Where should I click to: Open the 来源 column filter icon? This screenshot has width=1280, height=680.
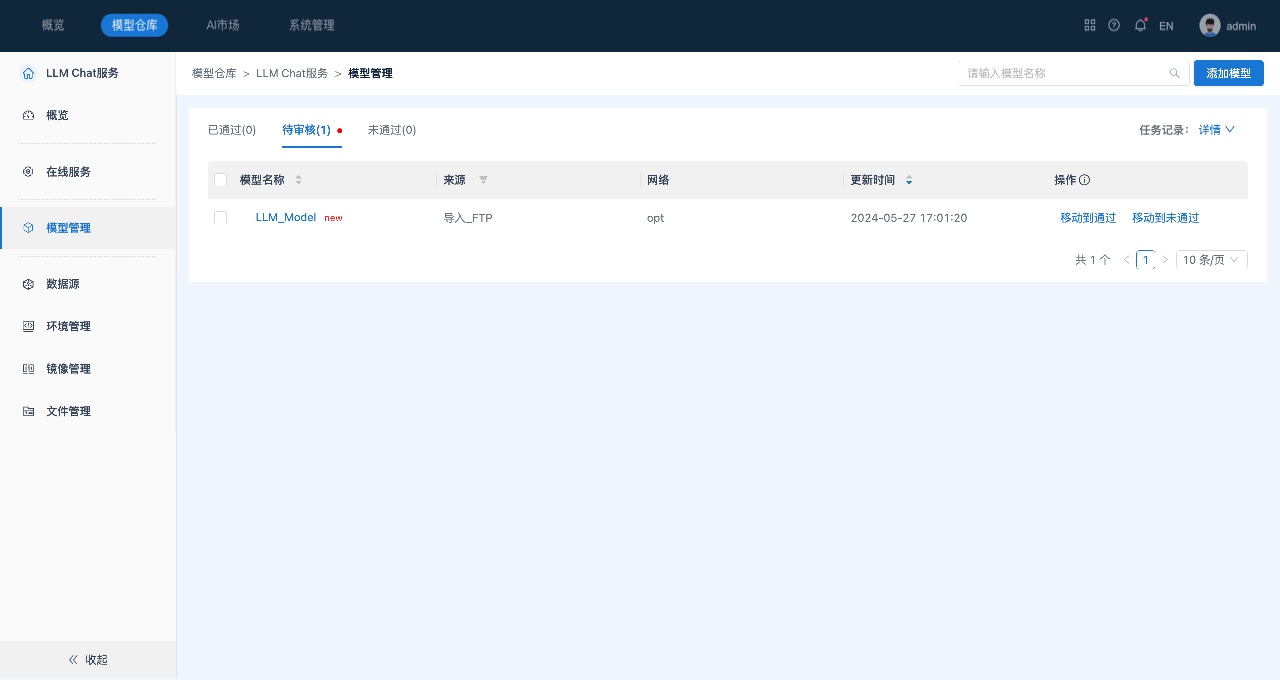[x=483, y=180]
